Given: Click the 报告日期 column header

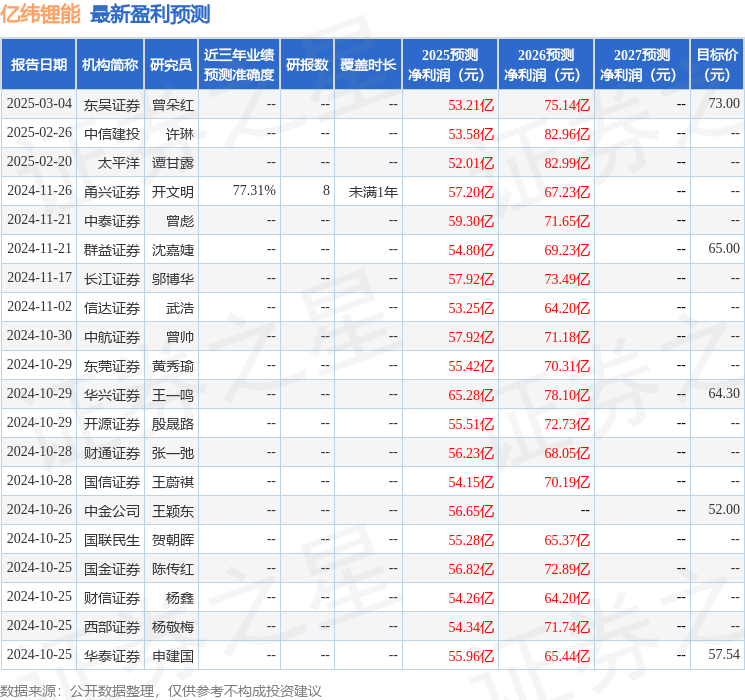Looking at the screenshot, I should tap(38, 65).
